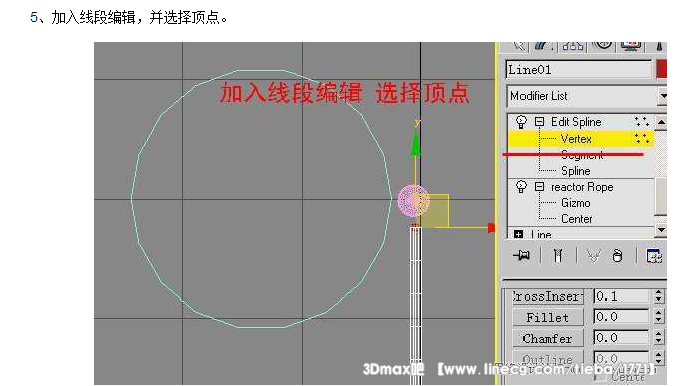Click the green Y-axis gizmo arrow
Screen dimensions: 684x386
pyautogui.click(x=416, y=143)
